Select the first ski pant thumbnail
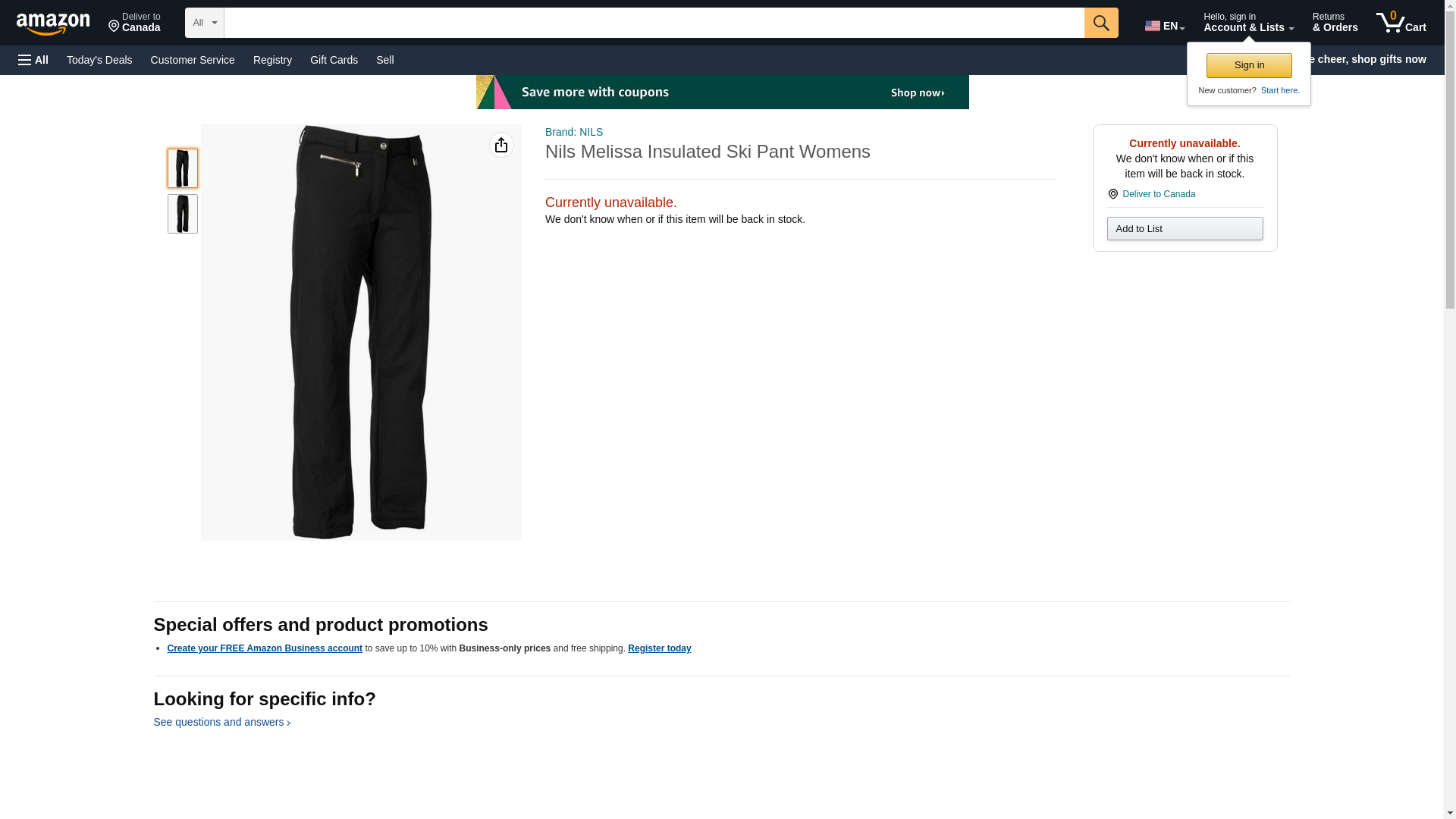This screenshot has width=1456, height=819. (x=183, y=168)
